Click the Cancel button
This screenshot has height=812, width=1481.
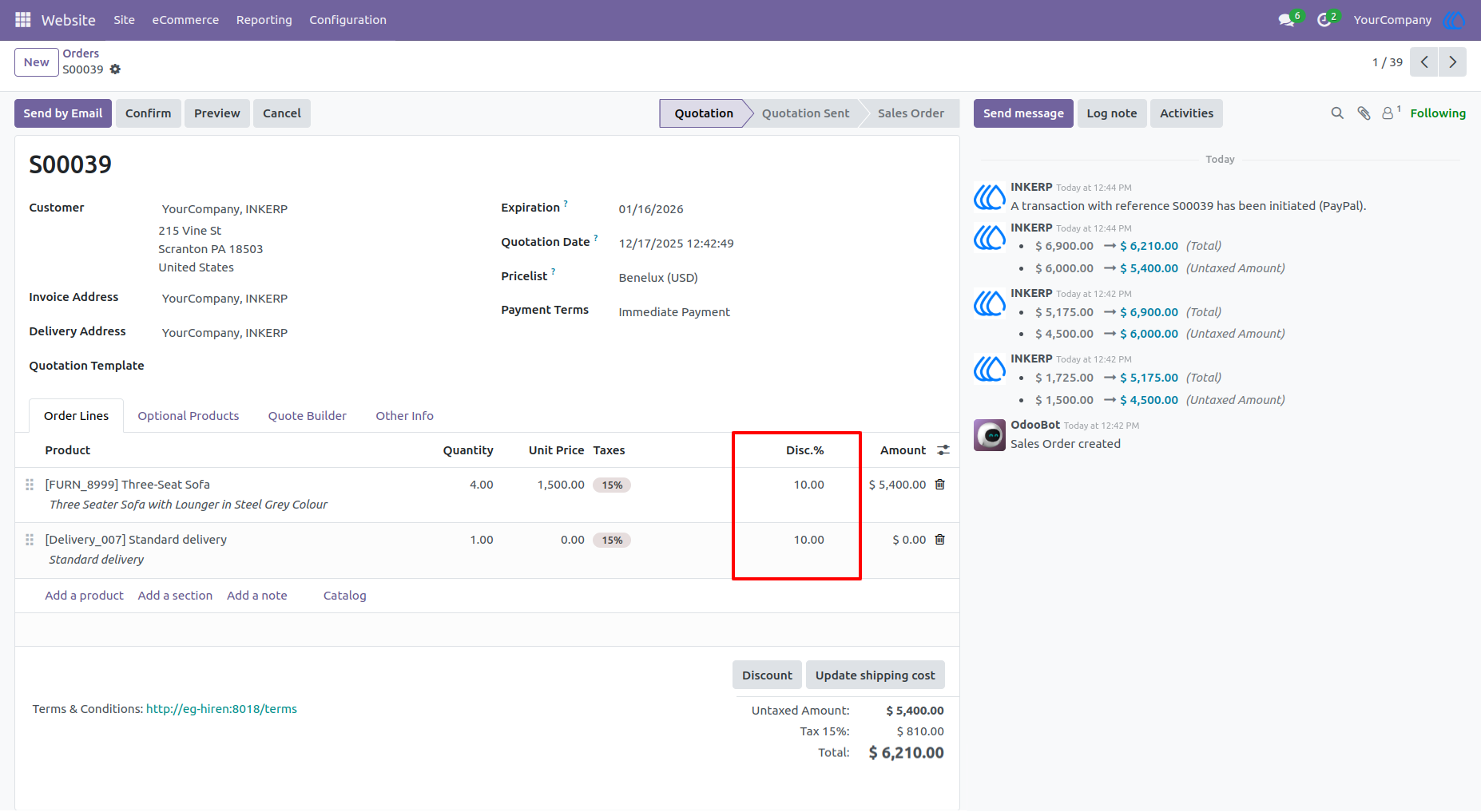282,113
